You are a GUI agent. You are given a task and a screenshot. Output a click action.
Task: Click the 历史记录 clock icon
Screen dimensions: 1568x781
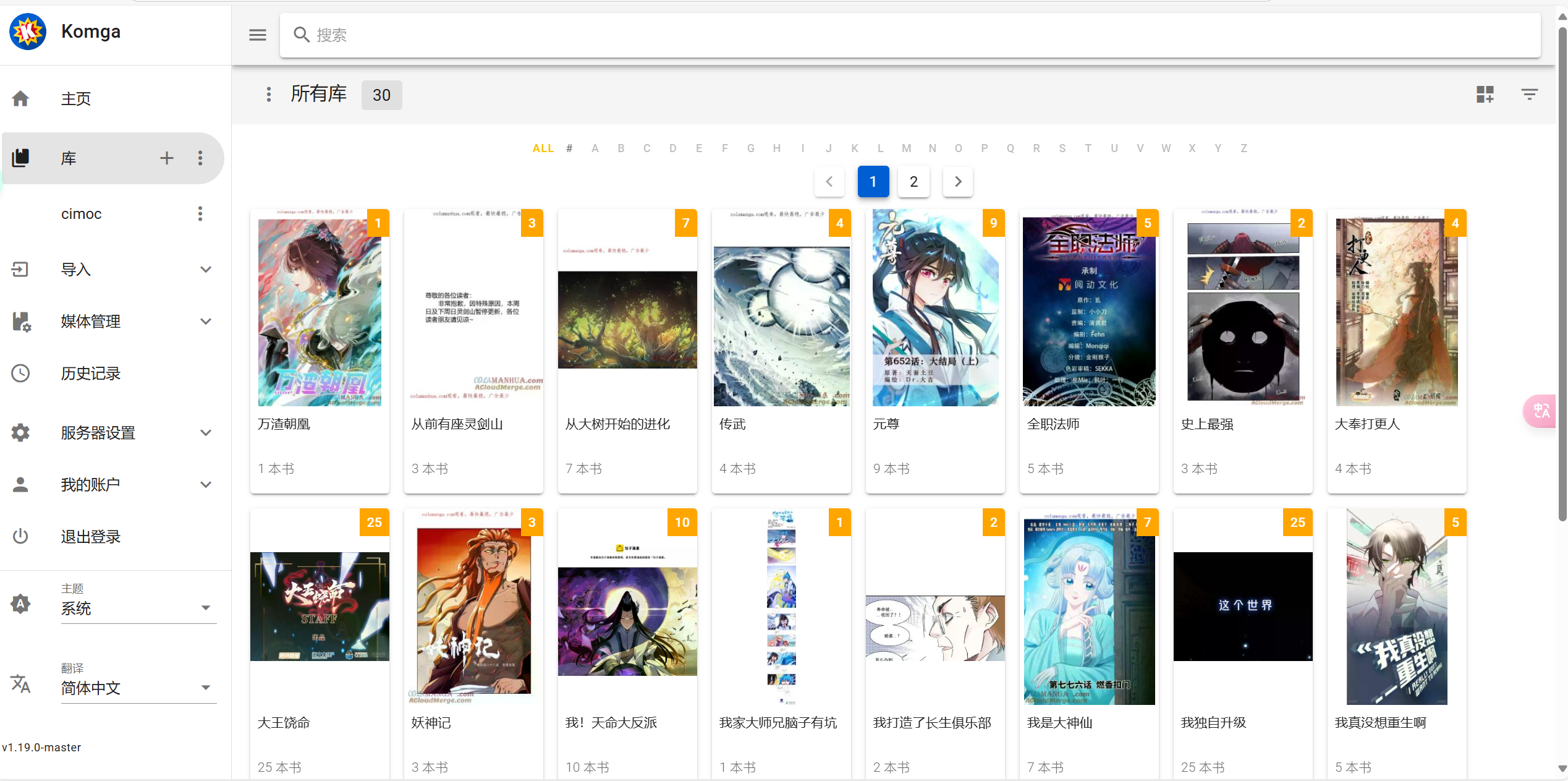coord(20,373)
